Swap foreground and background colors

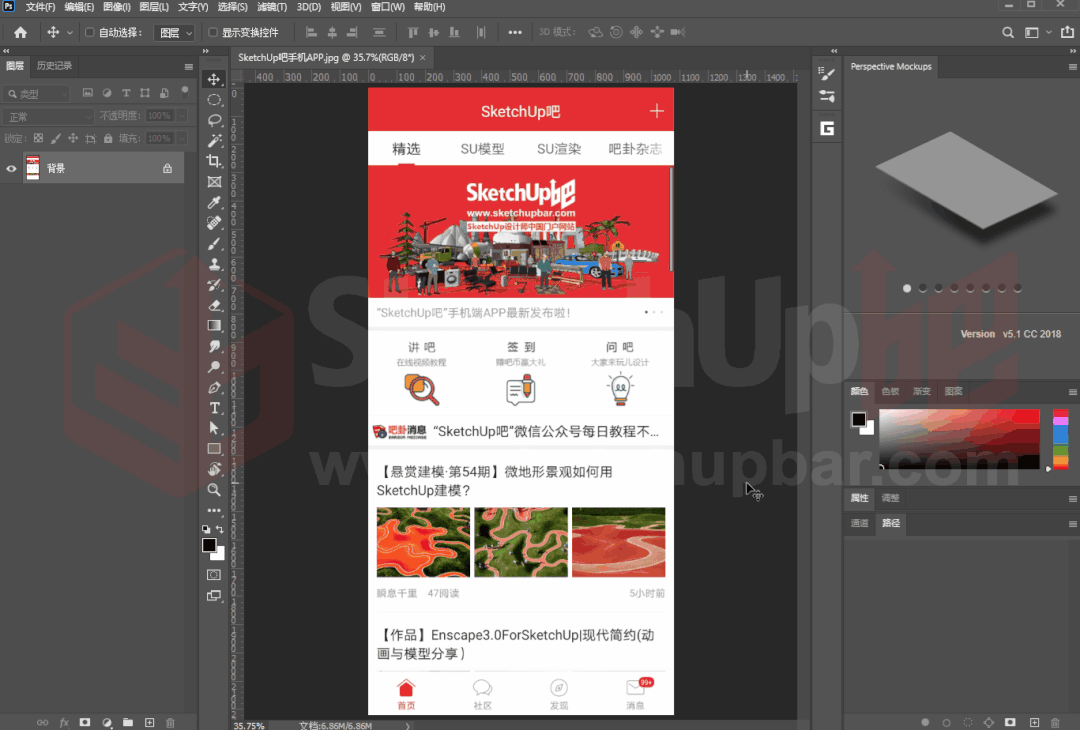tap(220, 529)
